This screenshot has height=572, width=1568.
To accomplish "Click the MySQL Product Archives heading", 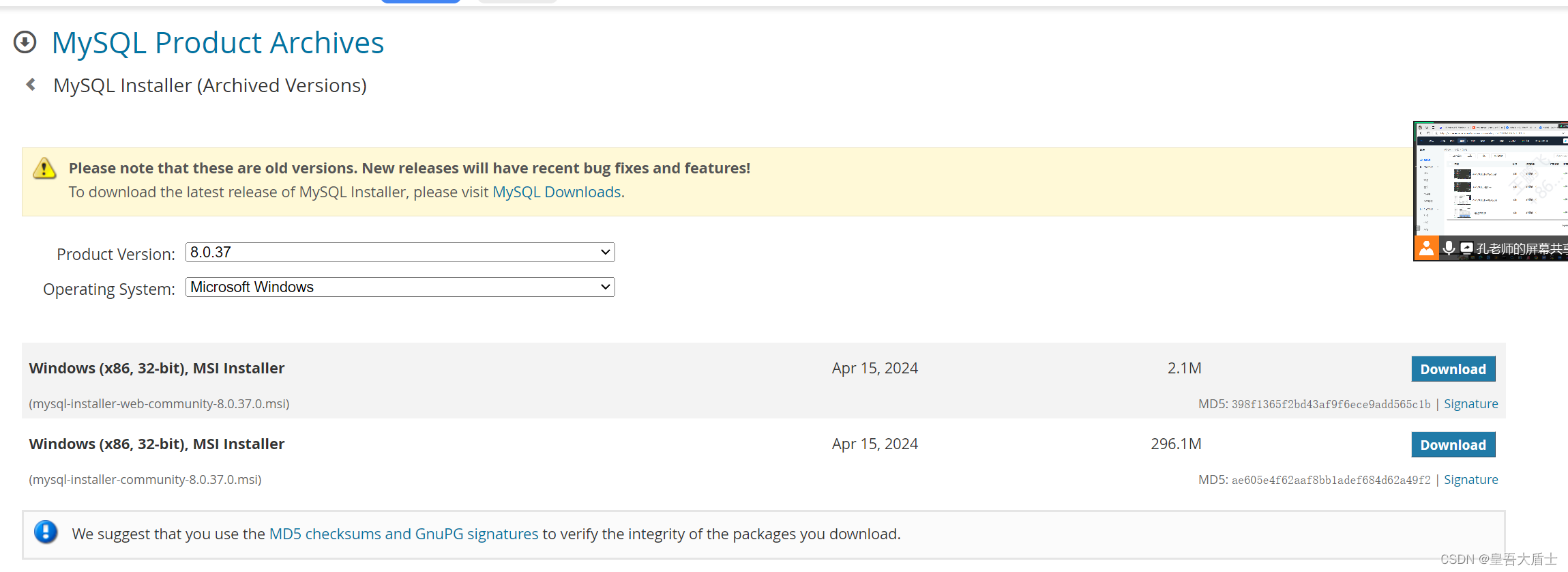I will 218,42.
